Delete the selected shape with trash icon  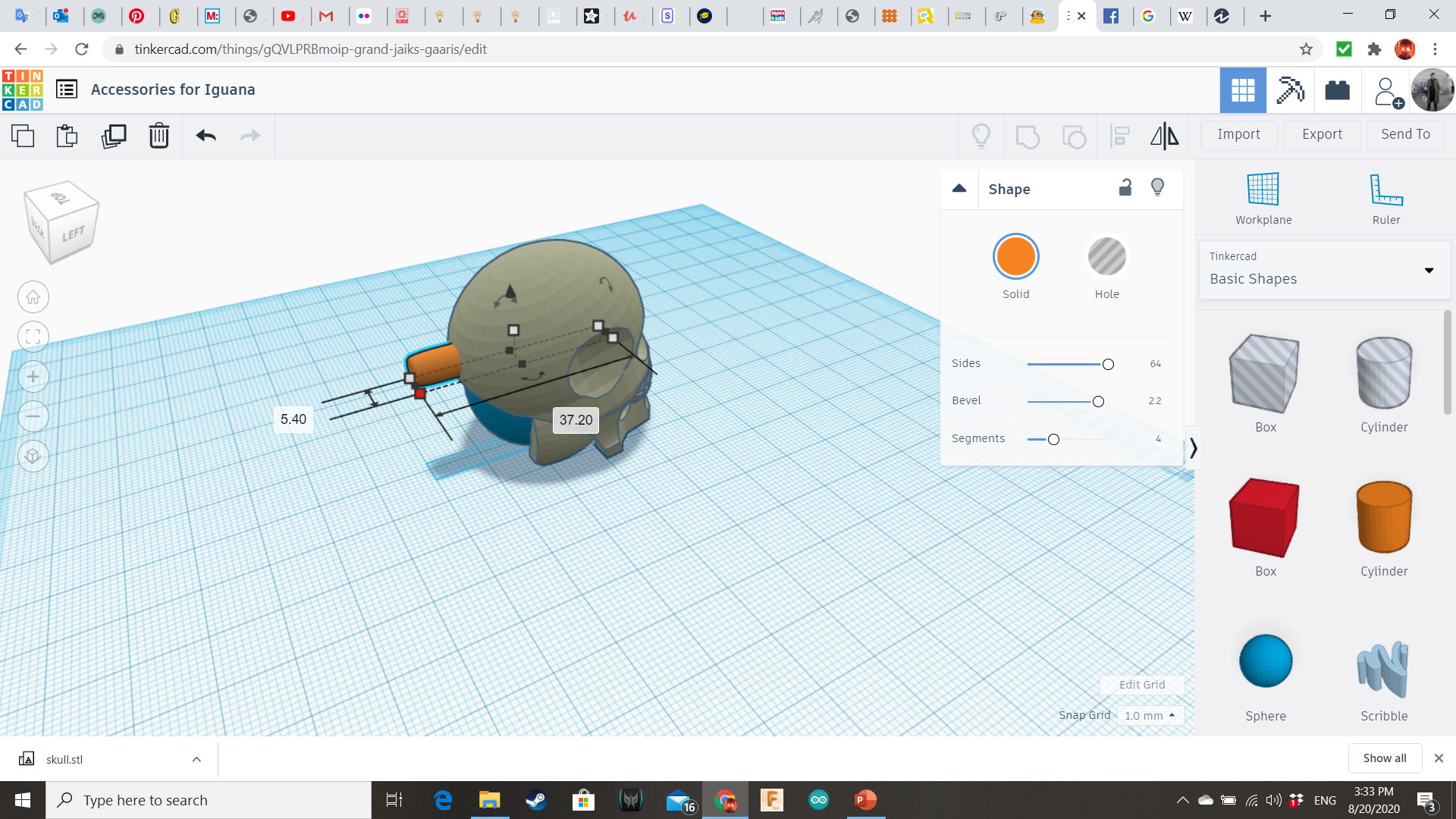159,136
